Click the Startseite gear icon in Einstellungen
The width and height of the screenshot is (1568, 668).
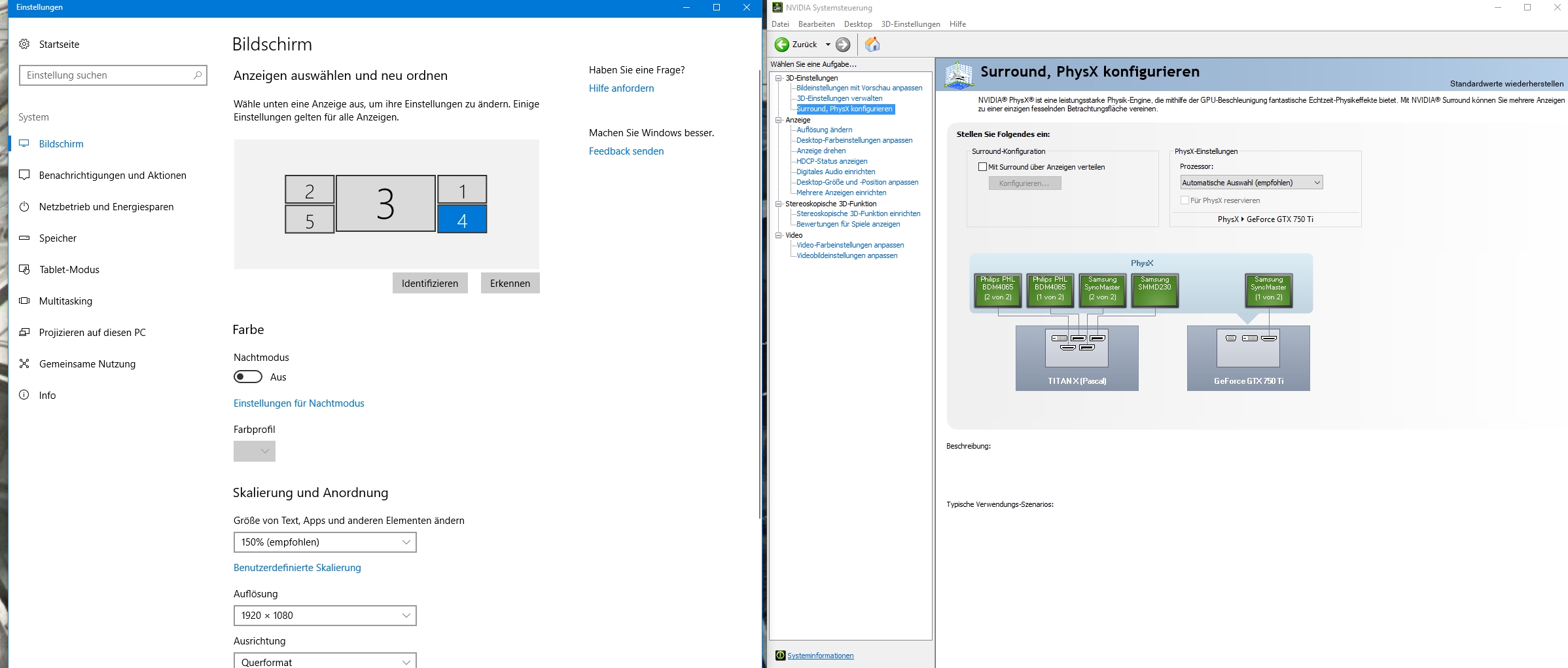coord(24,44)
